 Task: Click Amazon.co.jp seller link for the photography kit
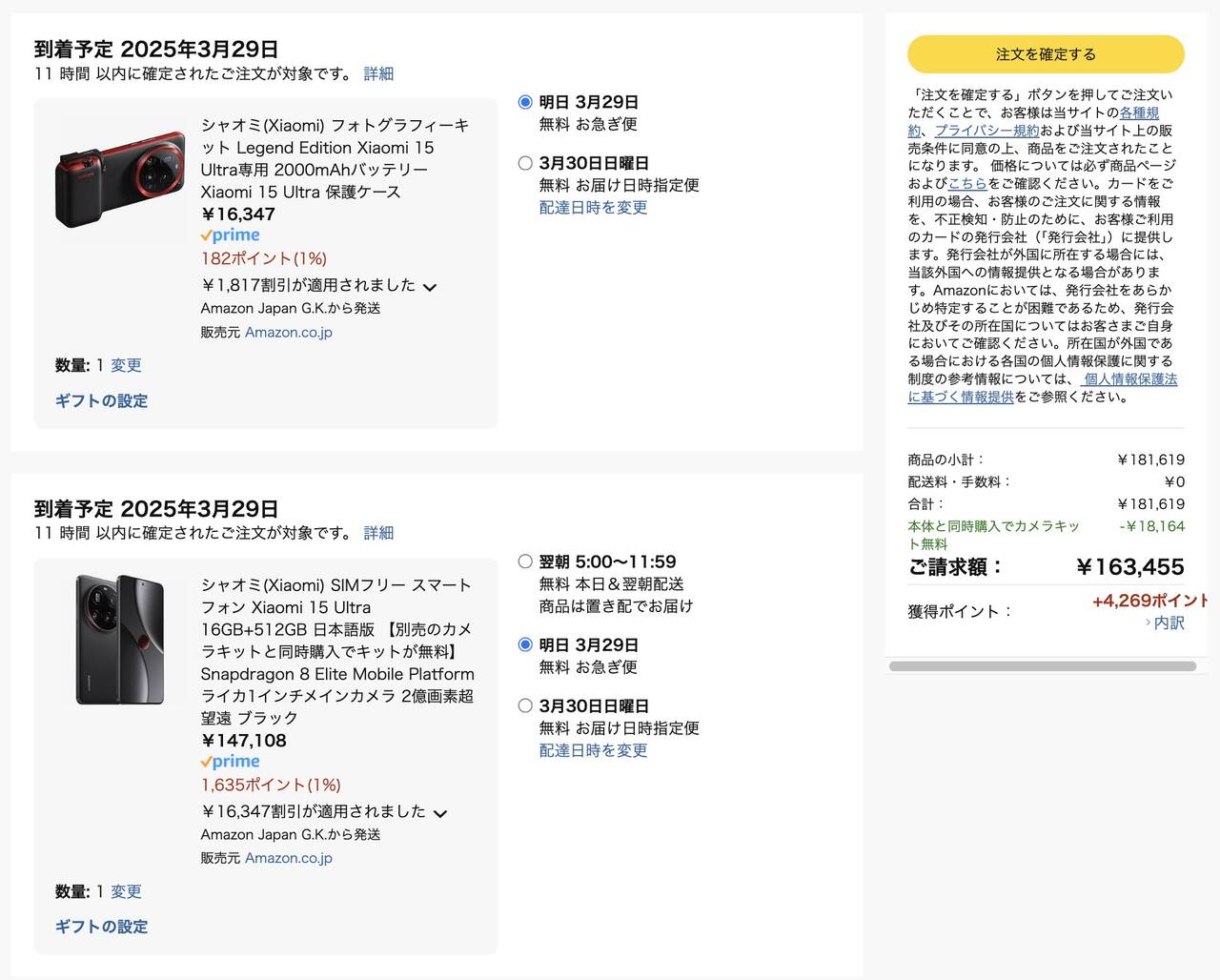[289, 332]
